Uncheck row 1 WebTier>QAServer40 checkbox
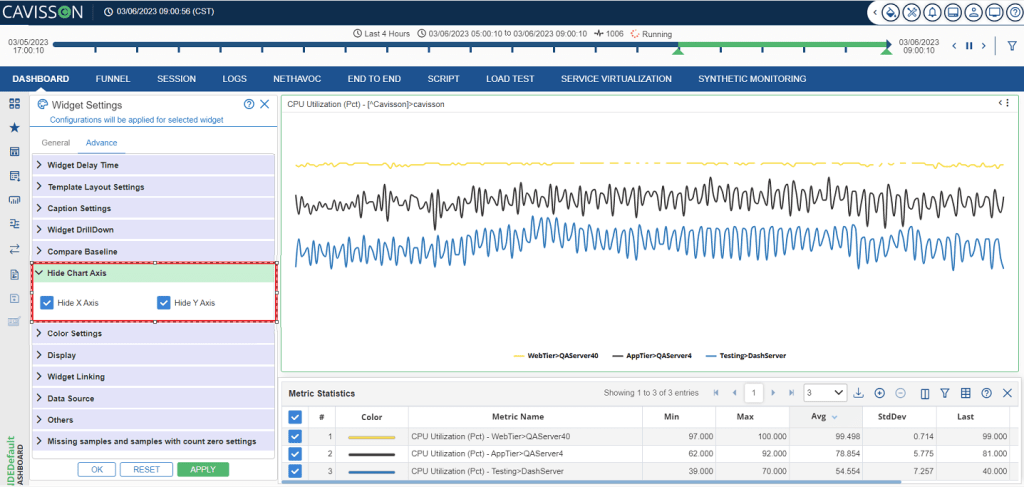 tap(295, 436)
